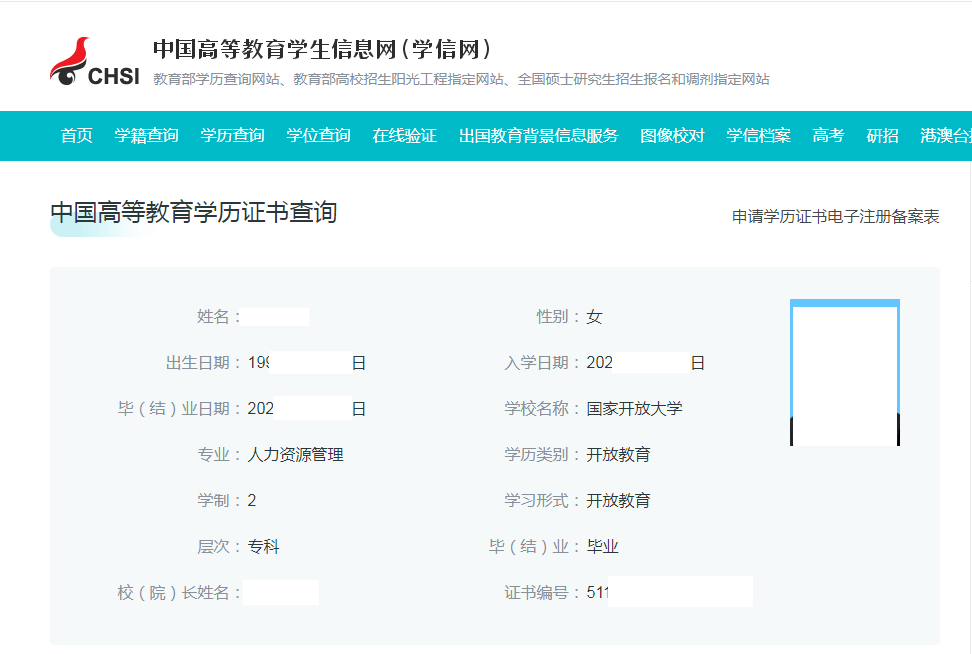Click the 校(院)长姓名 label
Screen dimensions: 972x654
click(179, 593)
